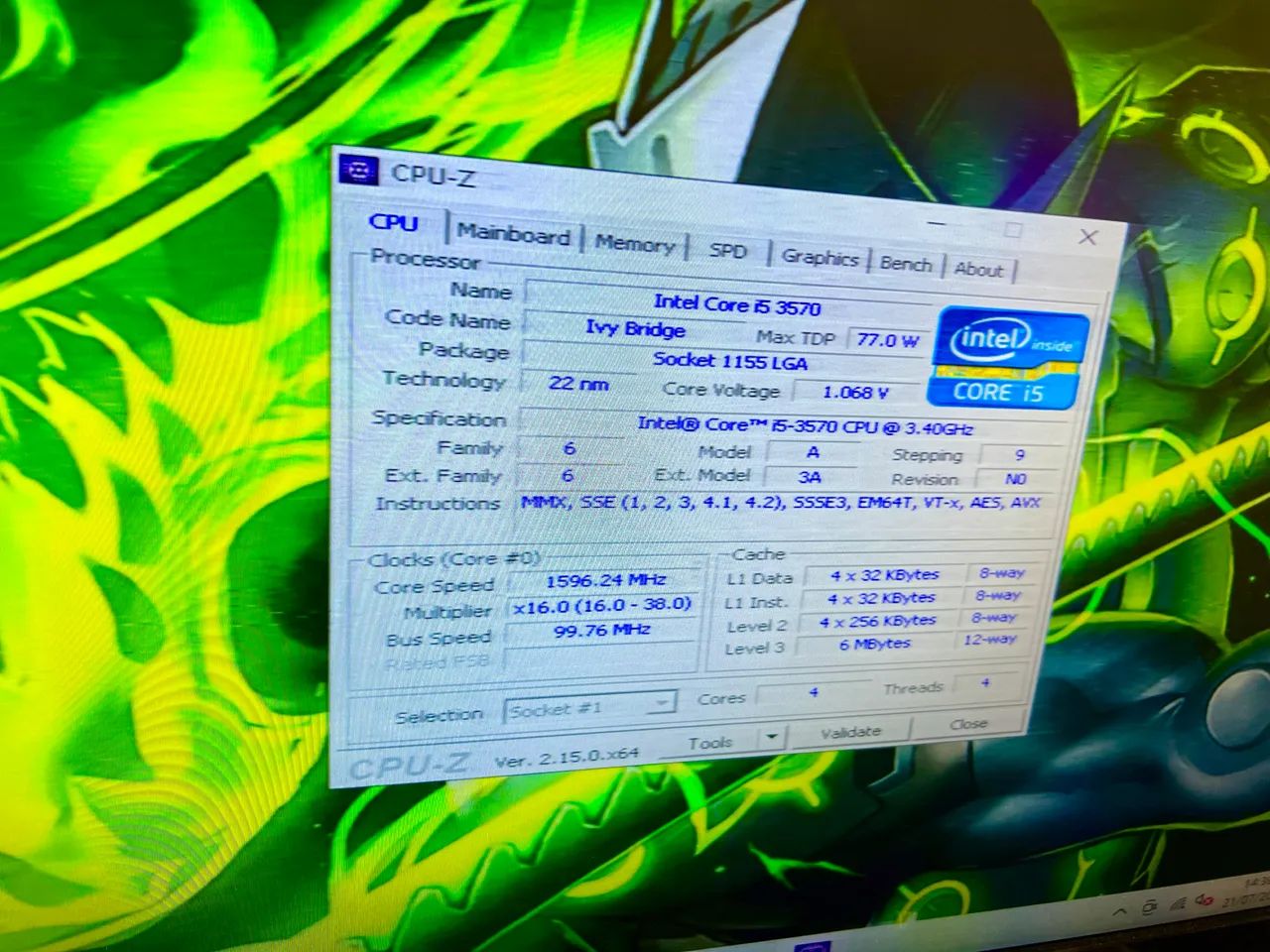Viewport: 1270px width, 952px height.
Task: Click the Stepping value 9
Action: [x=1019, y=455]
